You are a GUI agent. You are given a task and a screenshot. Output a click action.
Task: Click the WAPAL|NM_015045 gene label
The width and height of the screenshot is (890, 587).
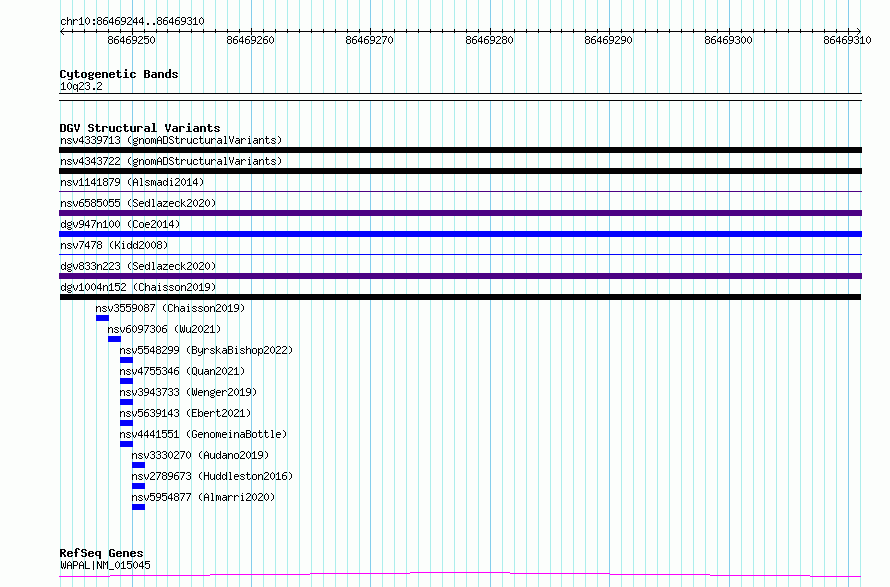tap(105, 565)
